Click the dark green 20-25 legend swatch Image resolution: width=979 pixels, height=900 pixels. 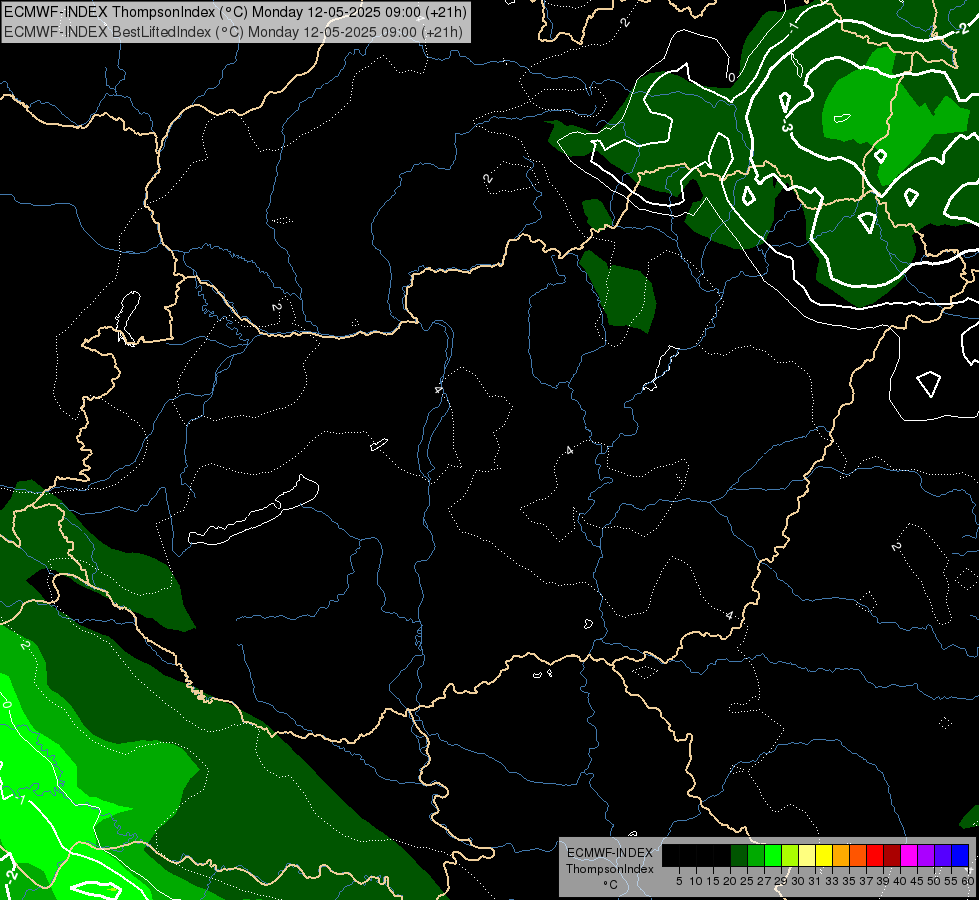click(x=739, y=855)
